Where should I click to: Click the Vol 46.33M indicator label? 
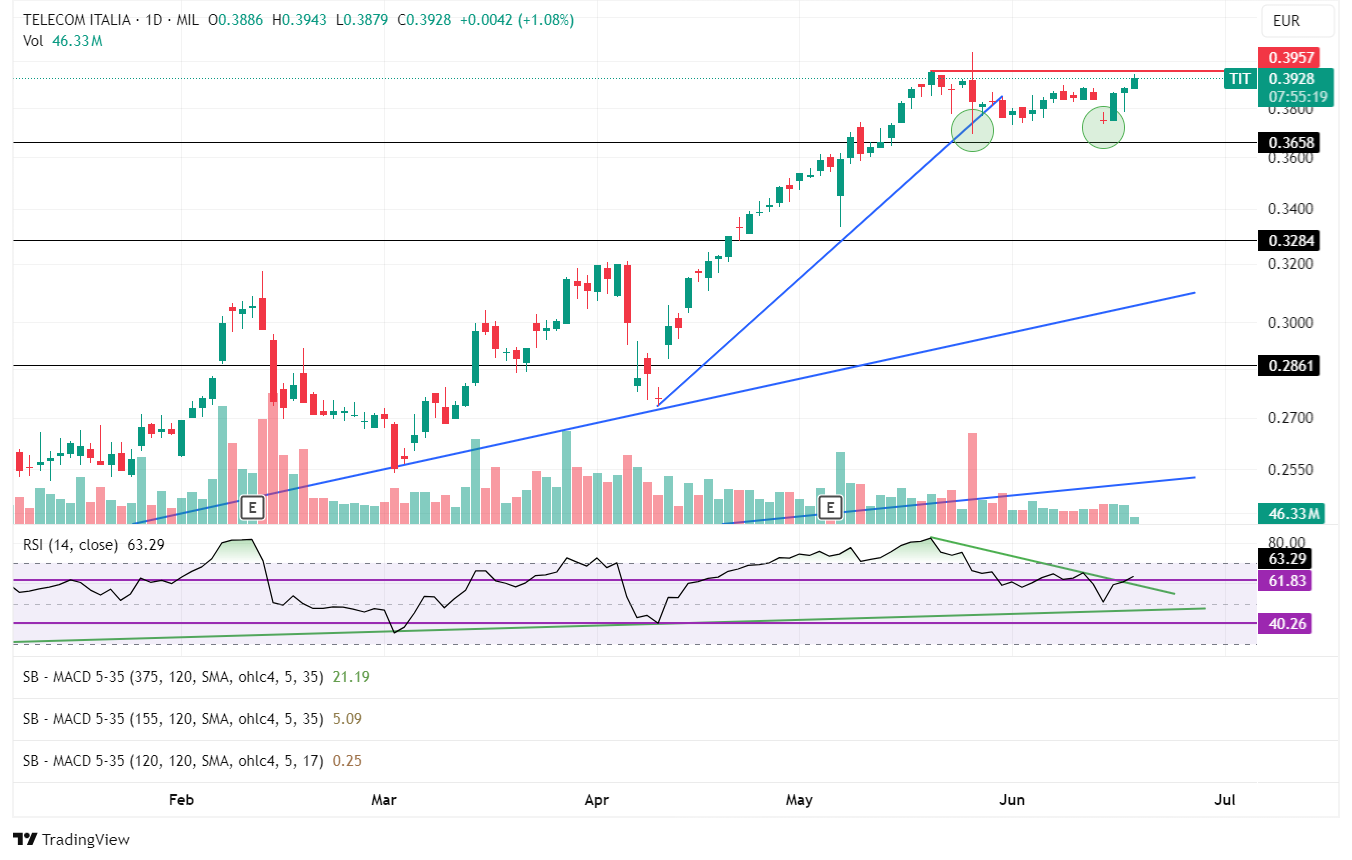coord(63,41)
